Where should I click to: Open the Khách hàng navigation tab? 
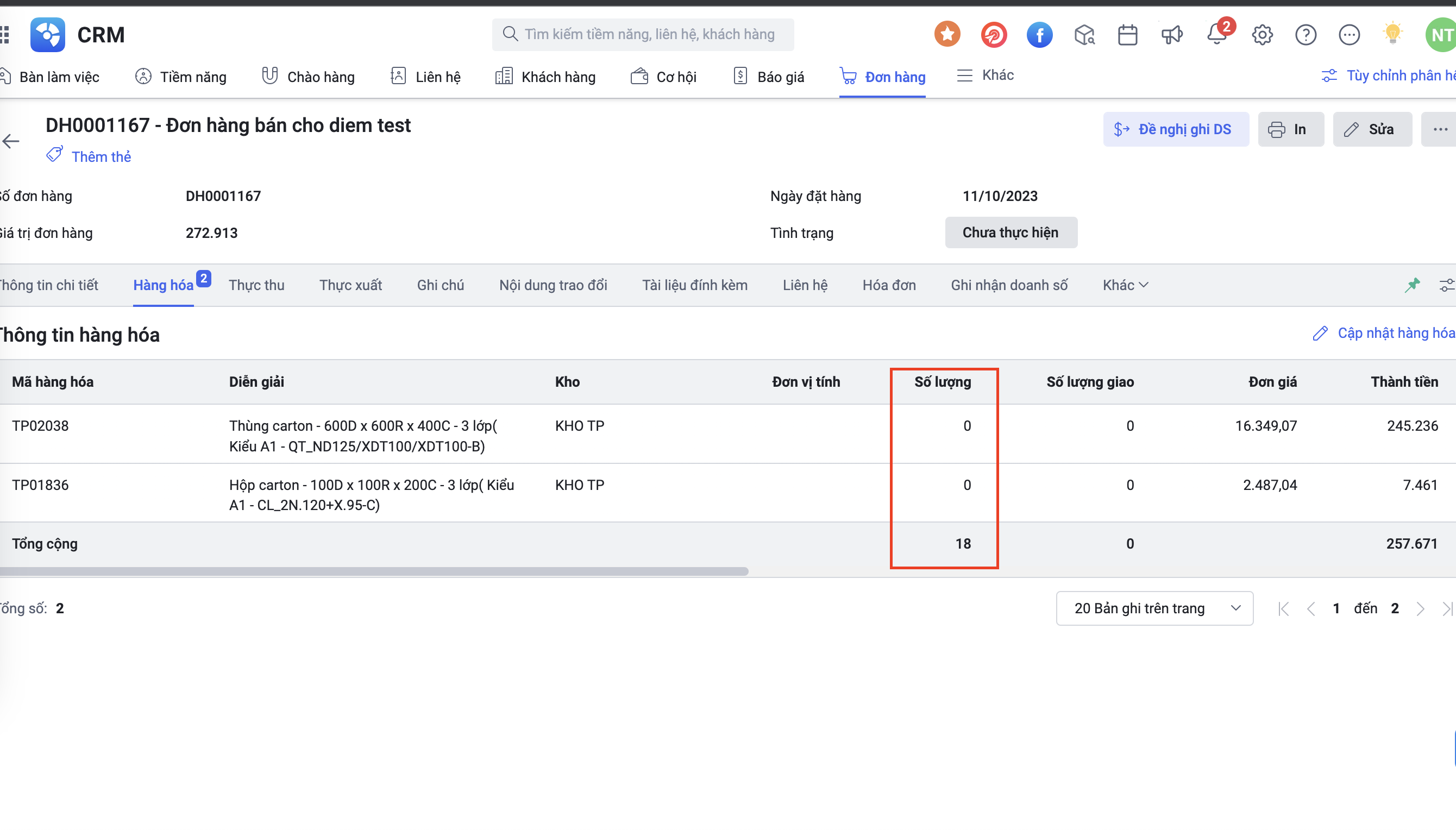coord(545,77)
